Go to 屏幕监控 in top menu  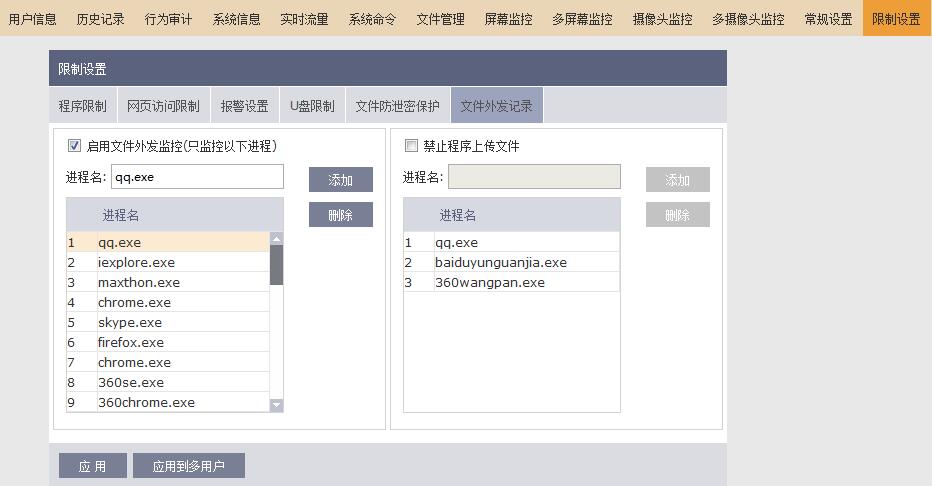508,19
